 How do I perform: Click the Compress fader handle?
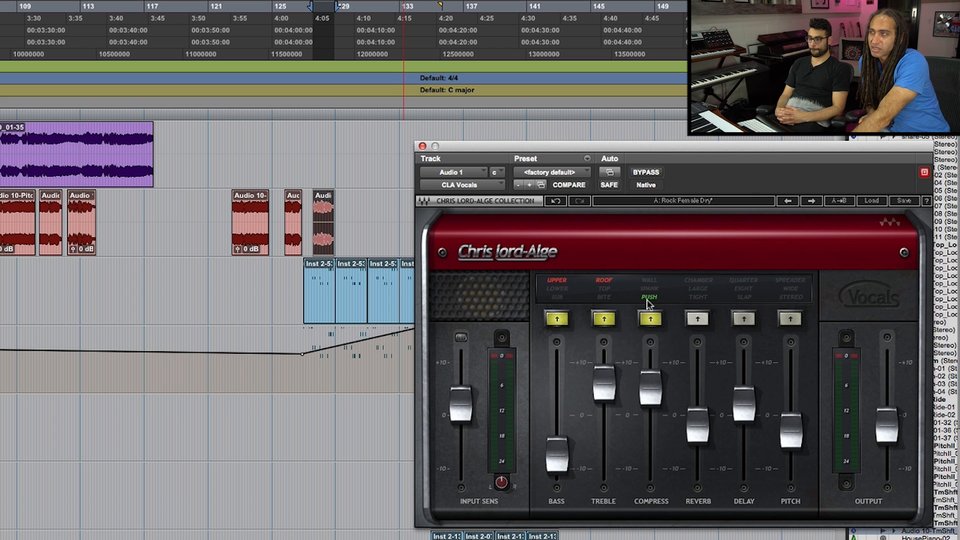click(x=650, y=388)
